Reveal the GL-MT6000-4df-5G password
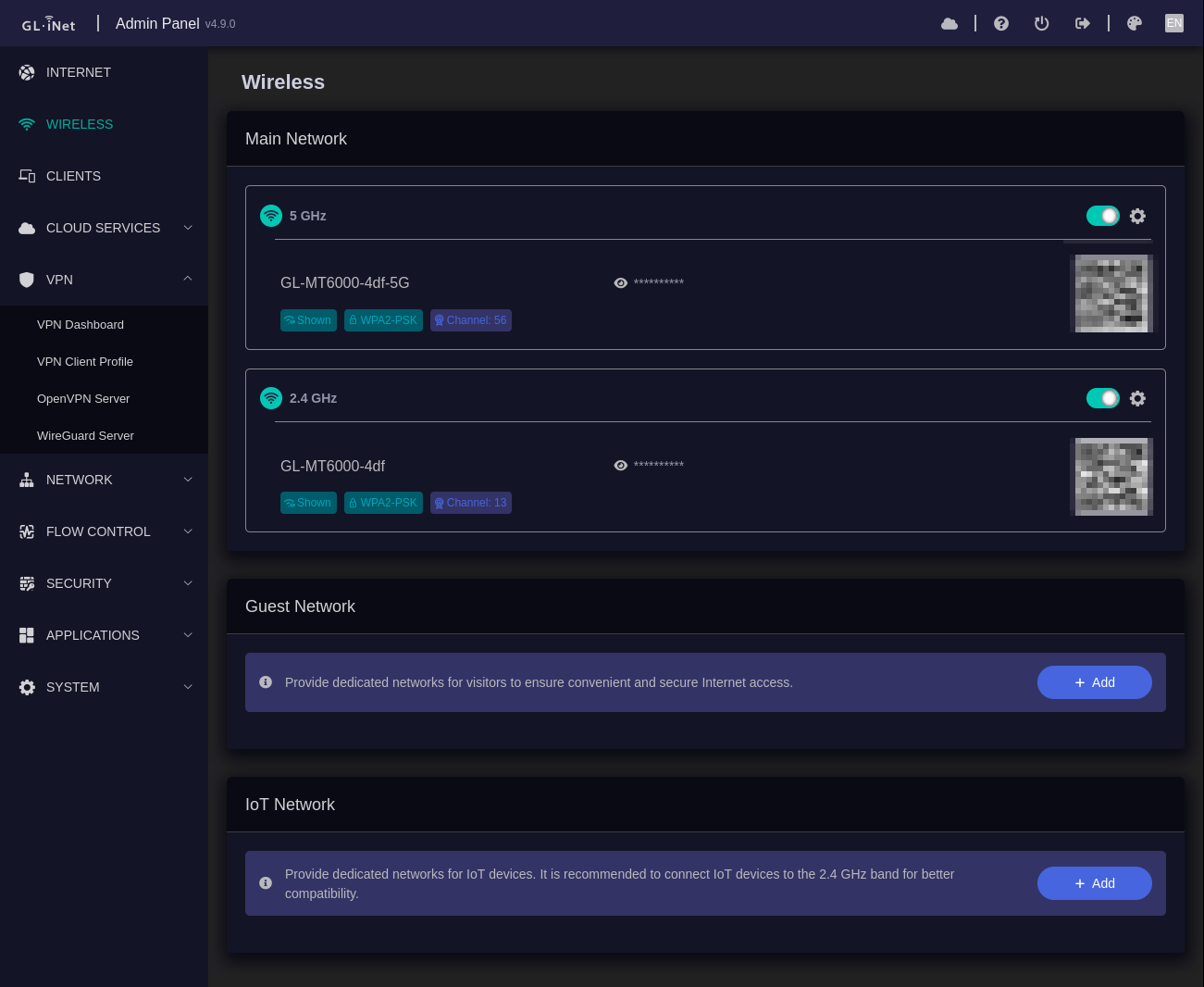The height and width of the screenshot is (987, 1204). pos(621,283)
